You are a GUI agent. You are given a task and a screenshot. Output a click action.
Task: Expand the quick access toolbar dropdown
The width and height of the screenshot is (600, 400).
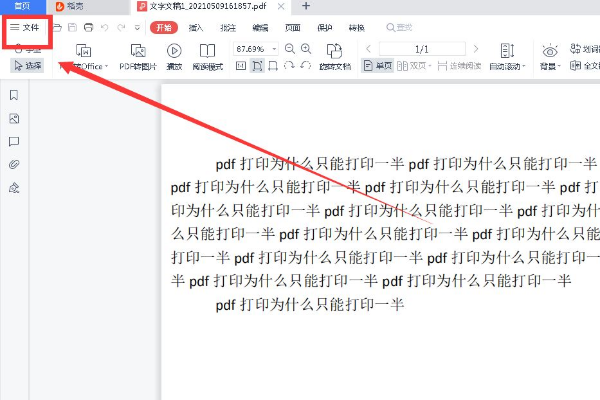point(137,28)
